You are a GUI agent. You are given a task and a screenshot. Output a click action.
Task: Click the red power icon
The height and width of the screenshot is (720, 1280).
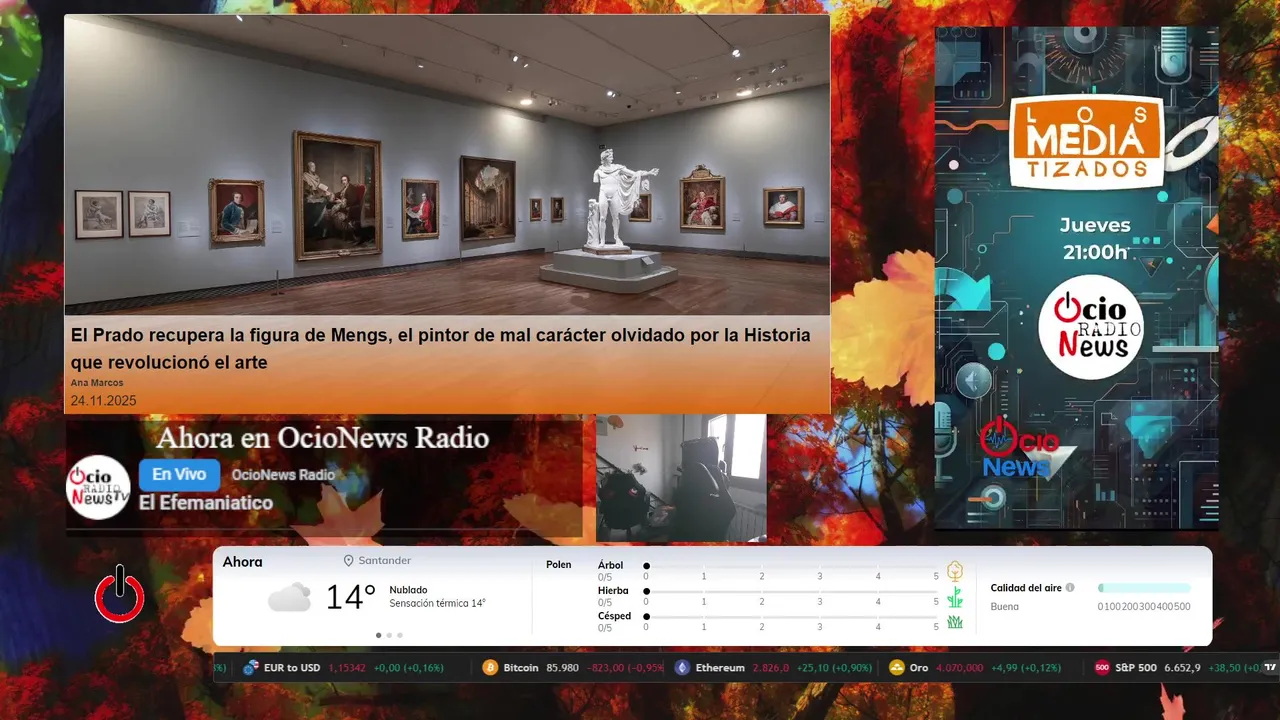119,594
